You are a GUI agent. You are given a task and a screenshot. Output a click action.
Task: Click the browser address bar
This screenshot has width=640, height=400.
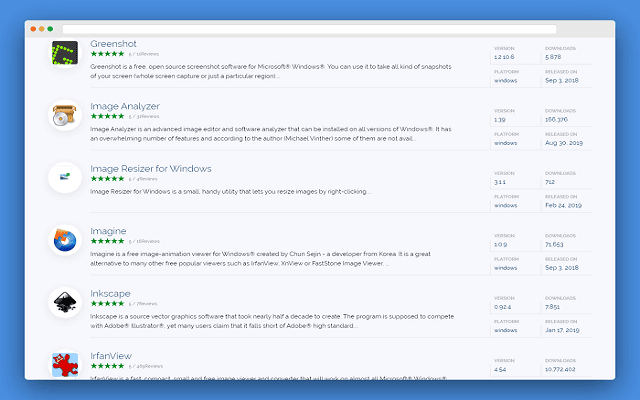[x=310, y=29]
